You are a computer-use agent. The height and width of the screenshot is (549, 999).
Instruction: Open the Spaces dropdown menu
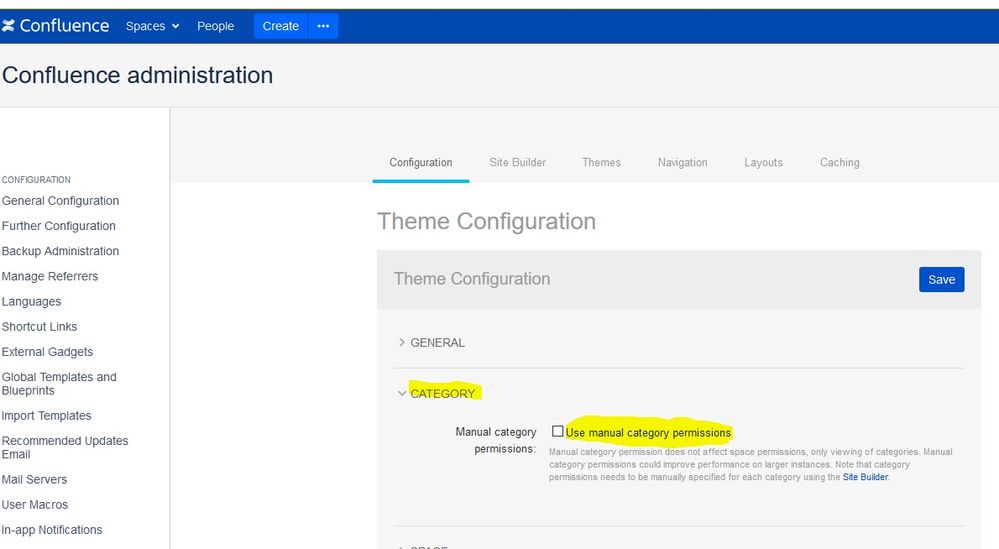click(x=152, y=26)
